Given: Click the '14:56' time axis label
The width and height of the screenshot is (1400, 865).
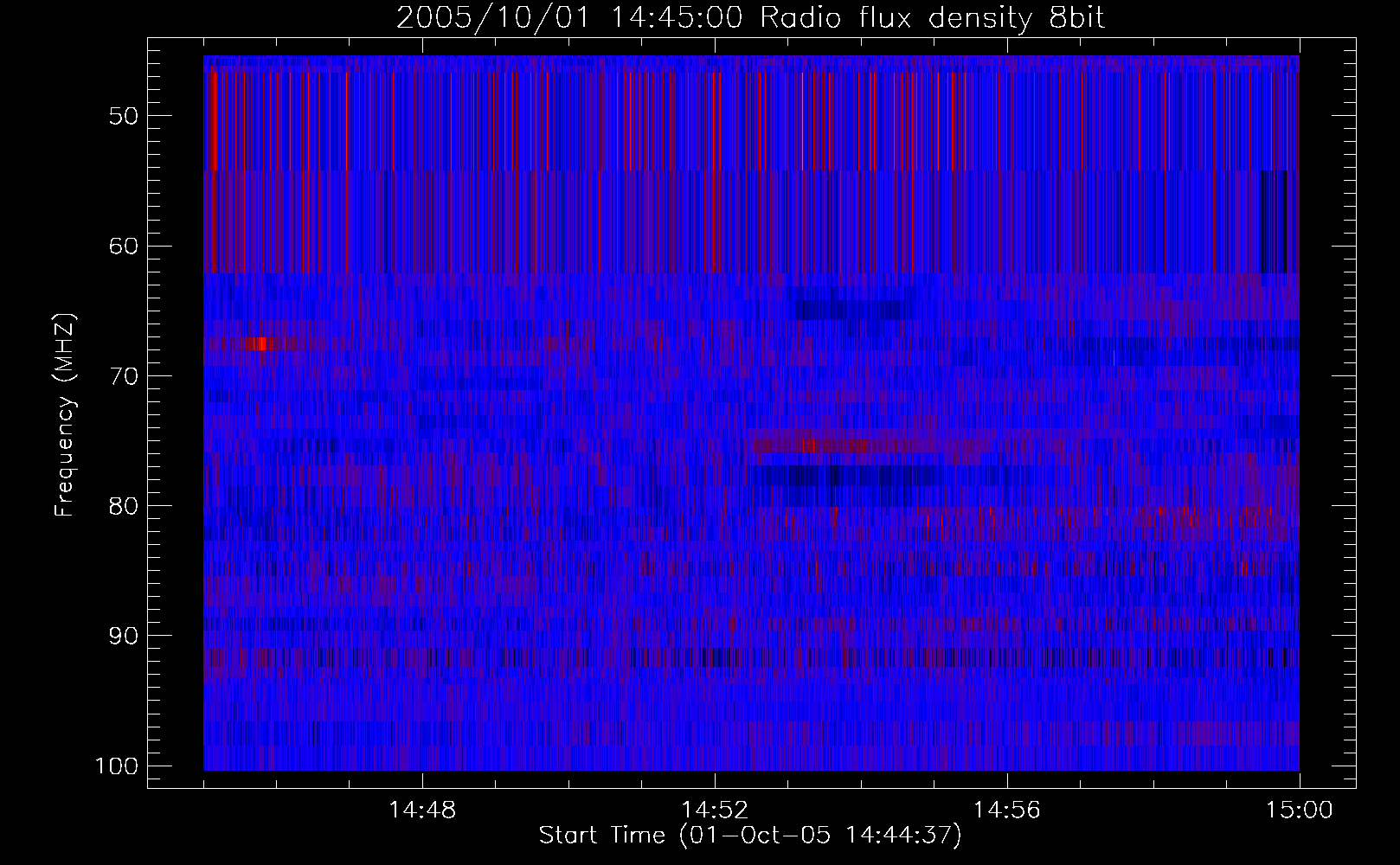Looking at the screenshot, I should pos(1007,811).
